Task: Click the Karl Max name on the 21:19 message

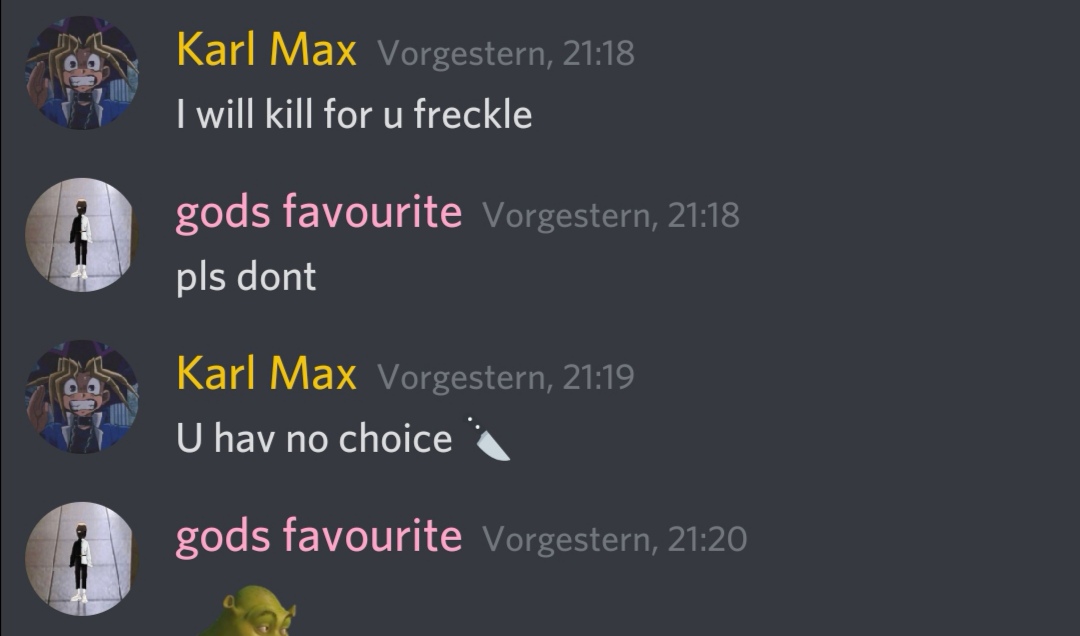Action: tap(267, 373)
